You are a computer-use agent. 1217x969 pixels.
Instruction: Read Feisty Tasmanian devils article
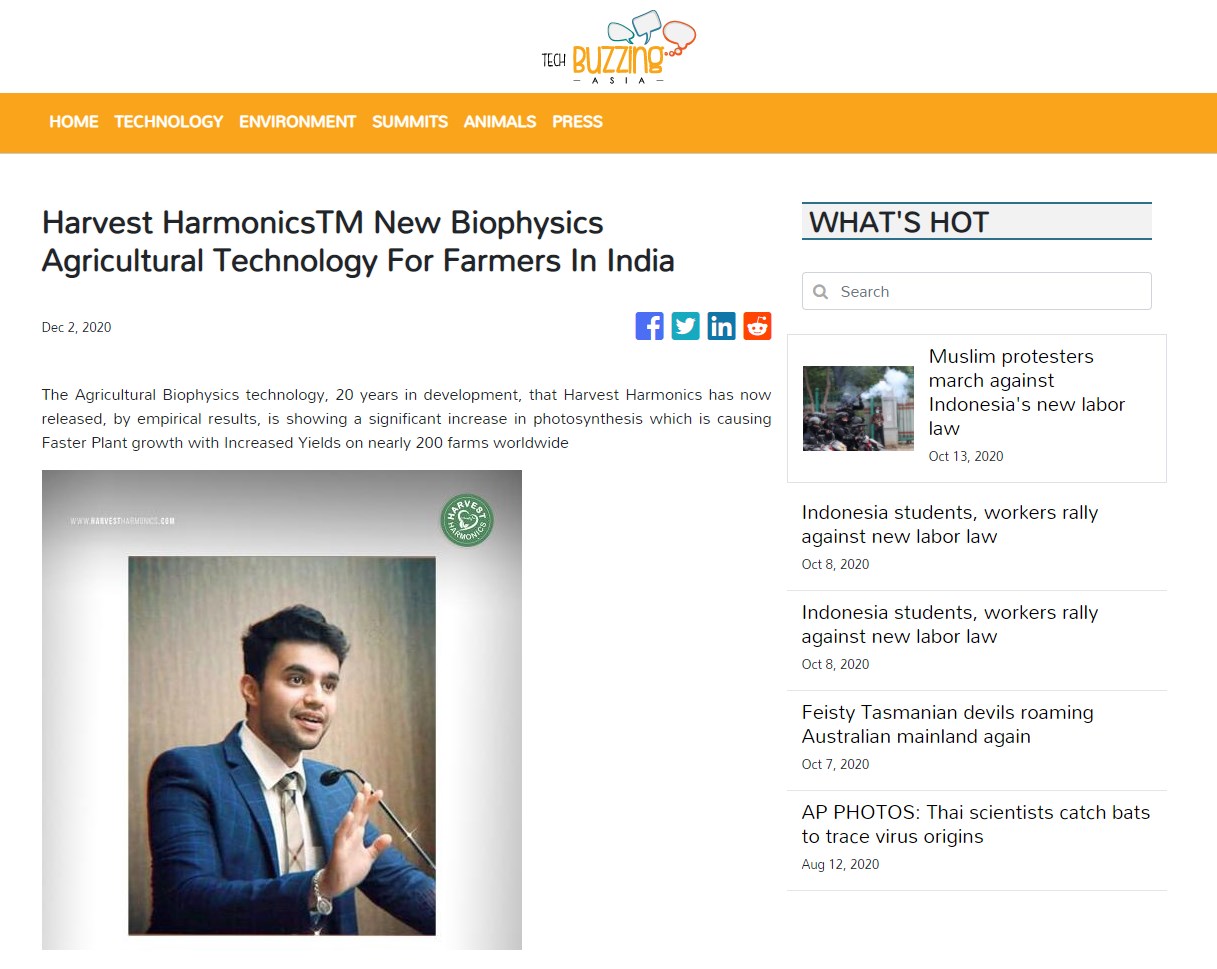click(x=947, y=725)
